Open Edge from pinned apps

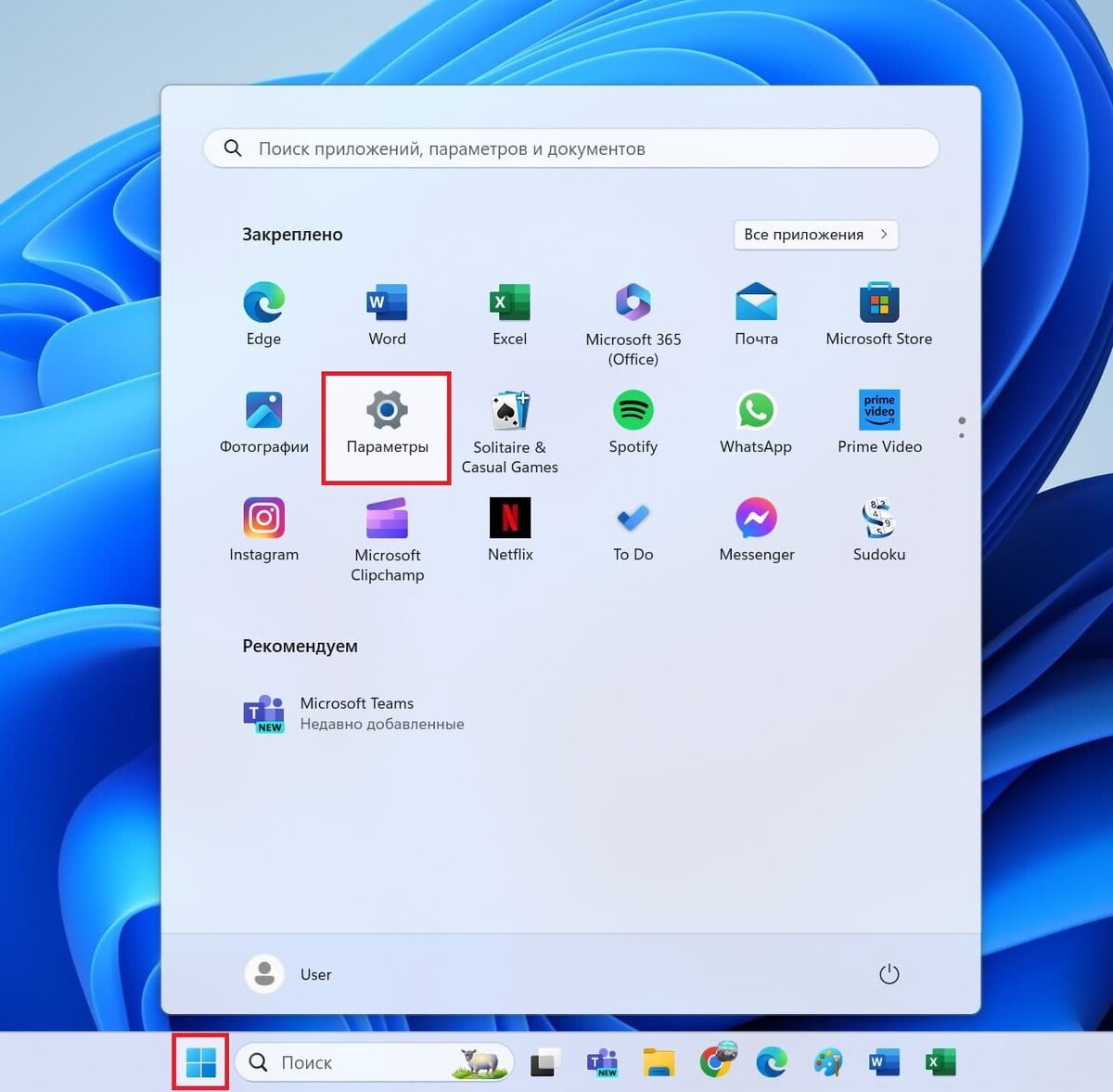pos(263,314)
